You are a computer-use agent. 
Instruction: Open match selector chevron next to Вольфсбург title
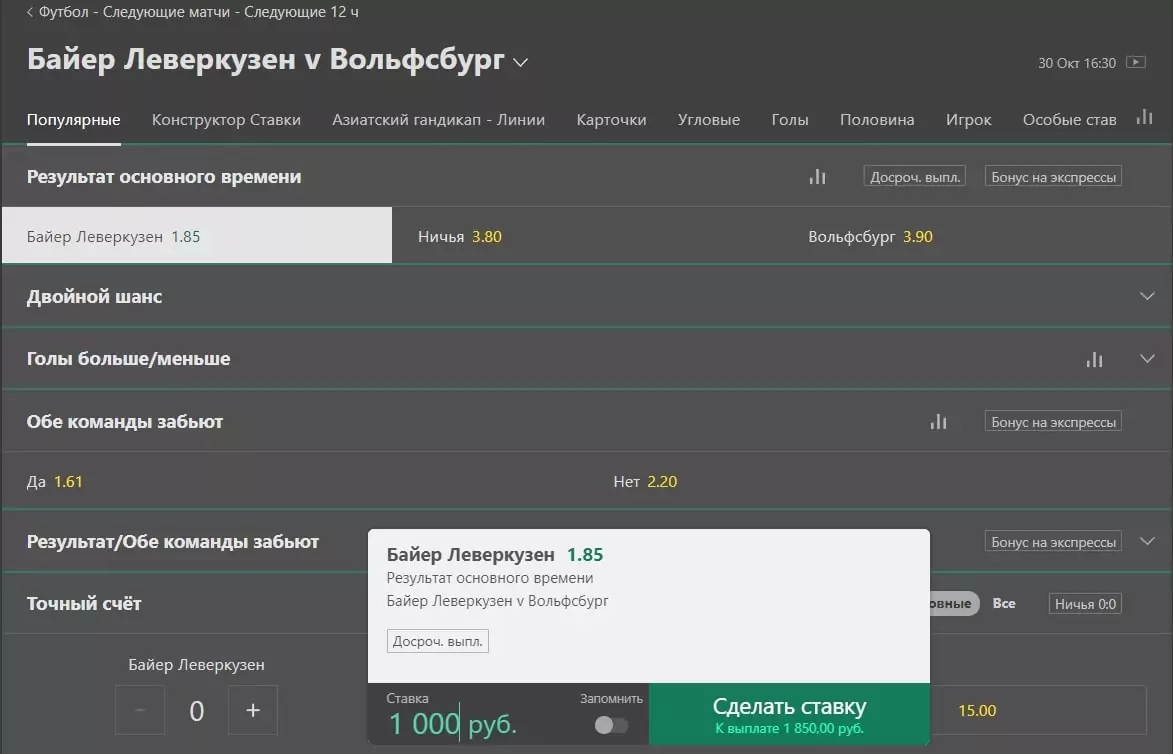click(x=521, y=63)
